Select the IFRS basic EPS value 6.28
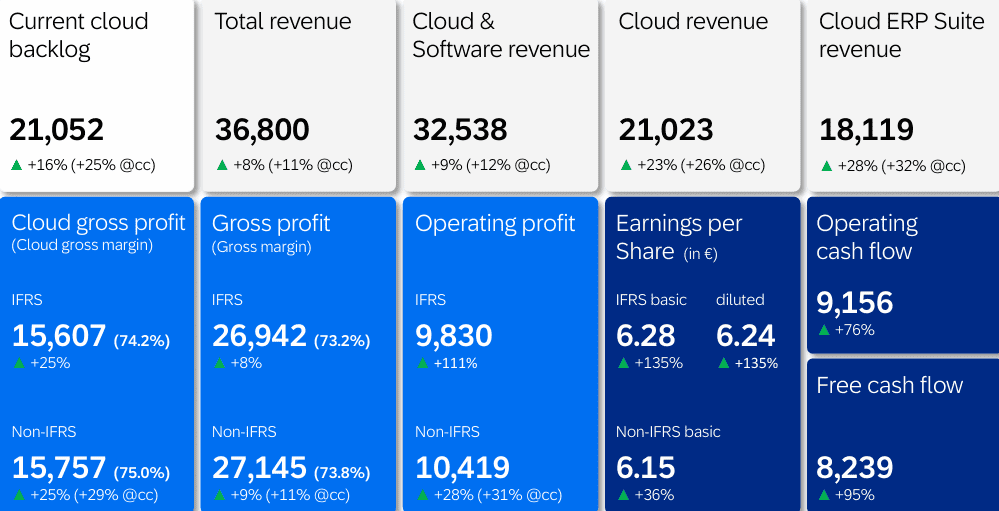This screenshot has height=511, width=999. (646, 336)
